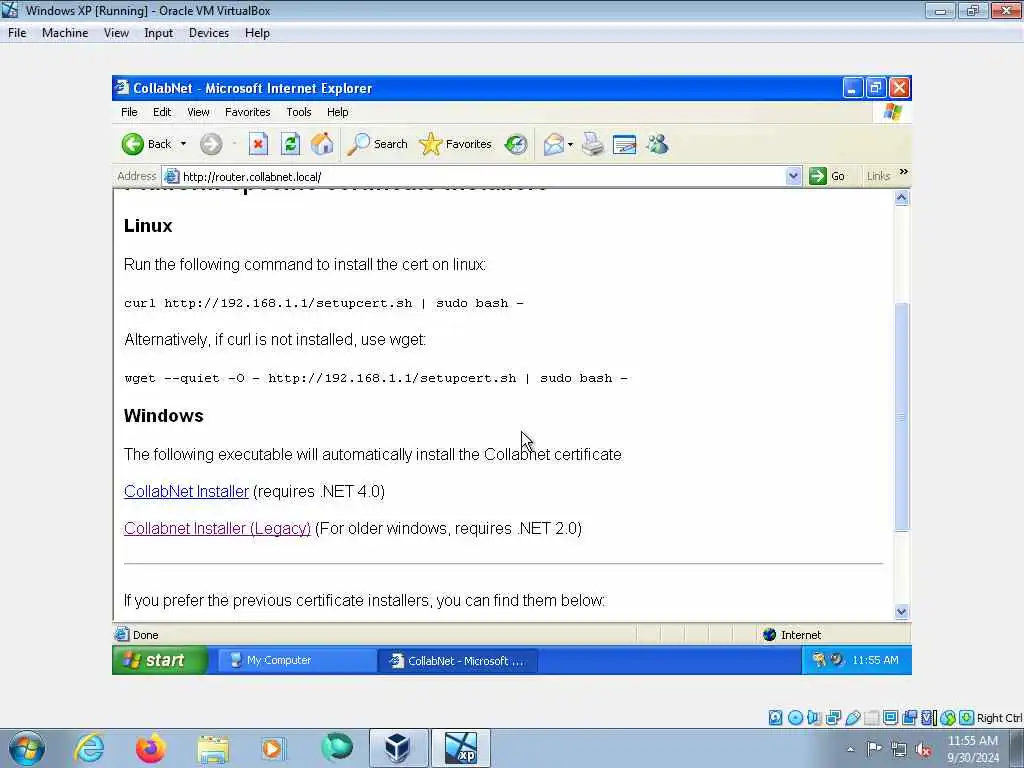Viewport: 1024px width, 768px height.
Task: Open VirtualBox Devices menu
Action: click(x=208, y=33)
